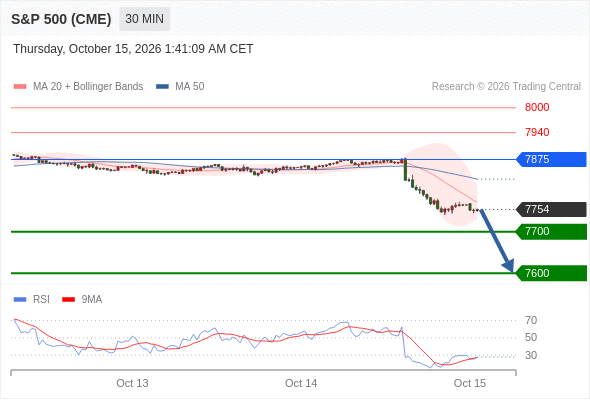The image size is (590, 400).
Task: Click the MA 50 legend label
Action: [x=190, y=87]
